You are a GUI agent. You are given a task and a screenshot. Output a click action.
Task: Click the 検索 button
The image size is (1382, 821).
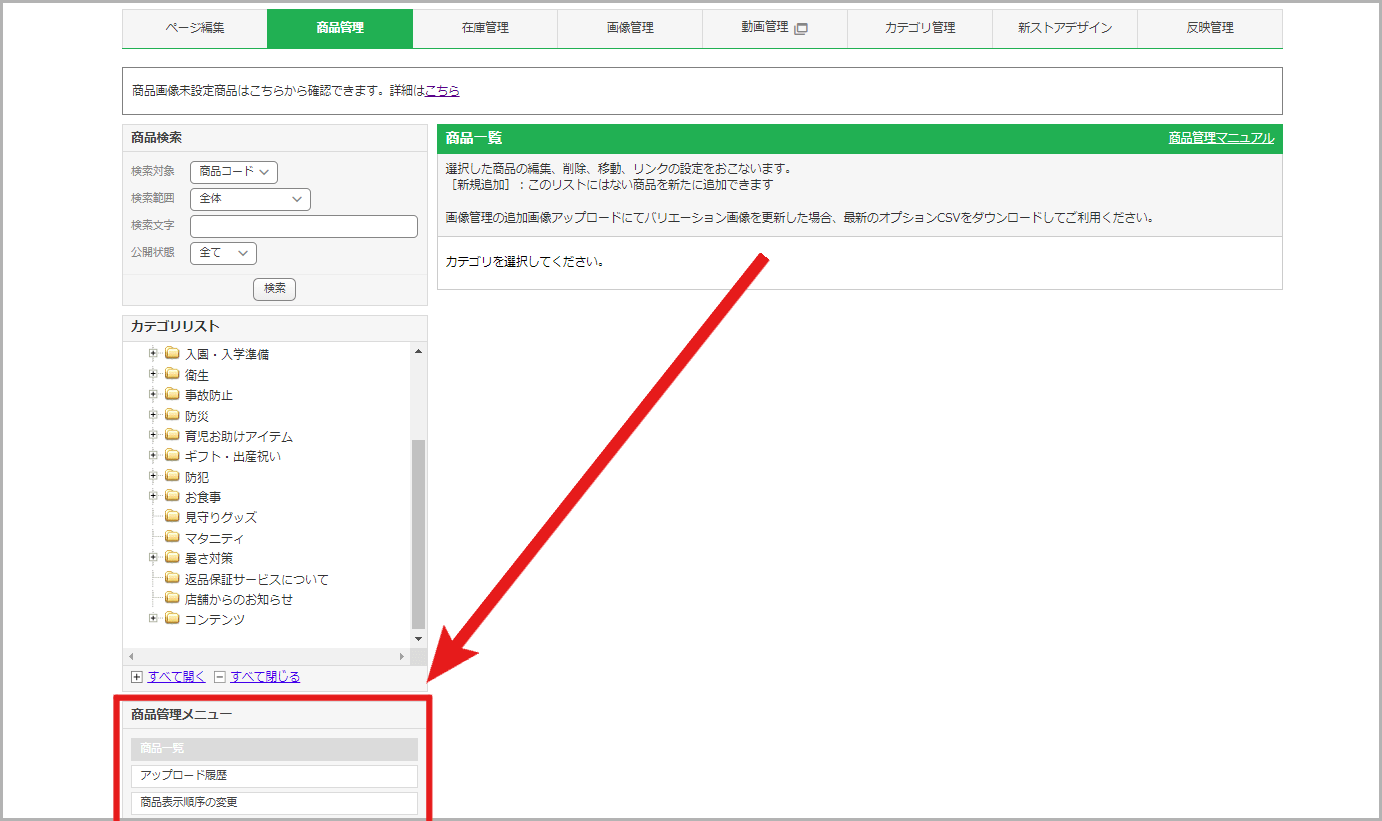[x=274, y=289]
